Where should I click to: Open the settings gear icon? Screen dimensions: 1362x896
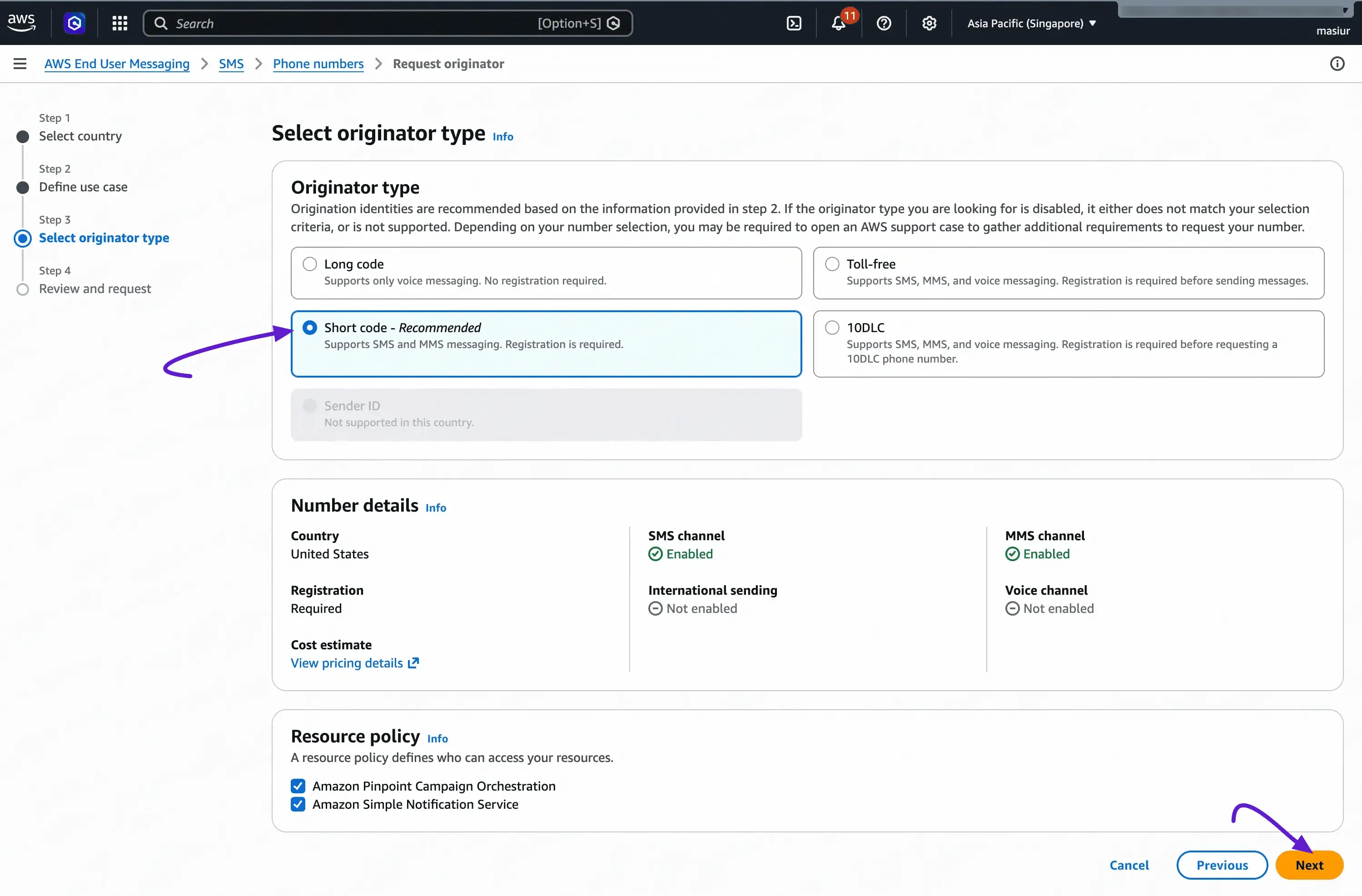(929, 23)
